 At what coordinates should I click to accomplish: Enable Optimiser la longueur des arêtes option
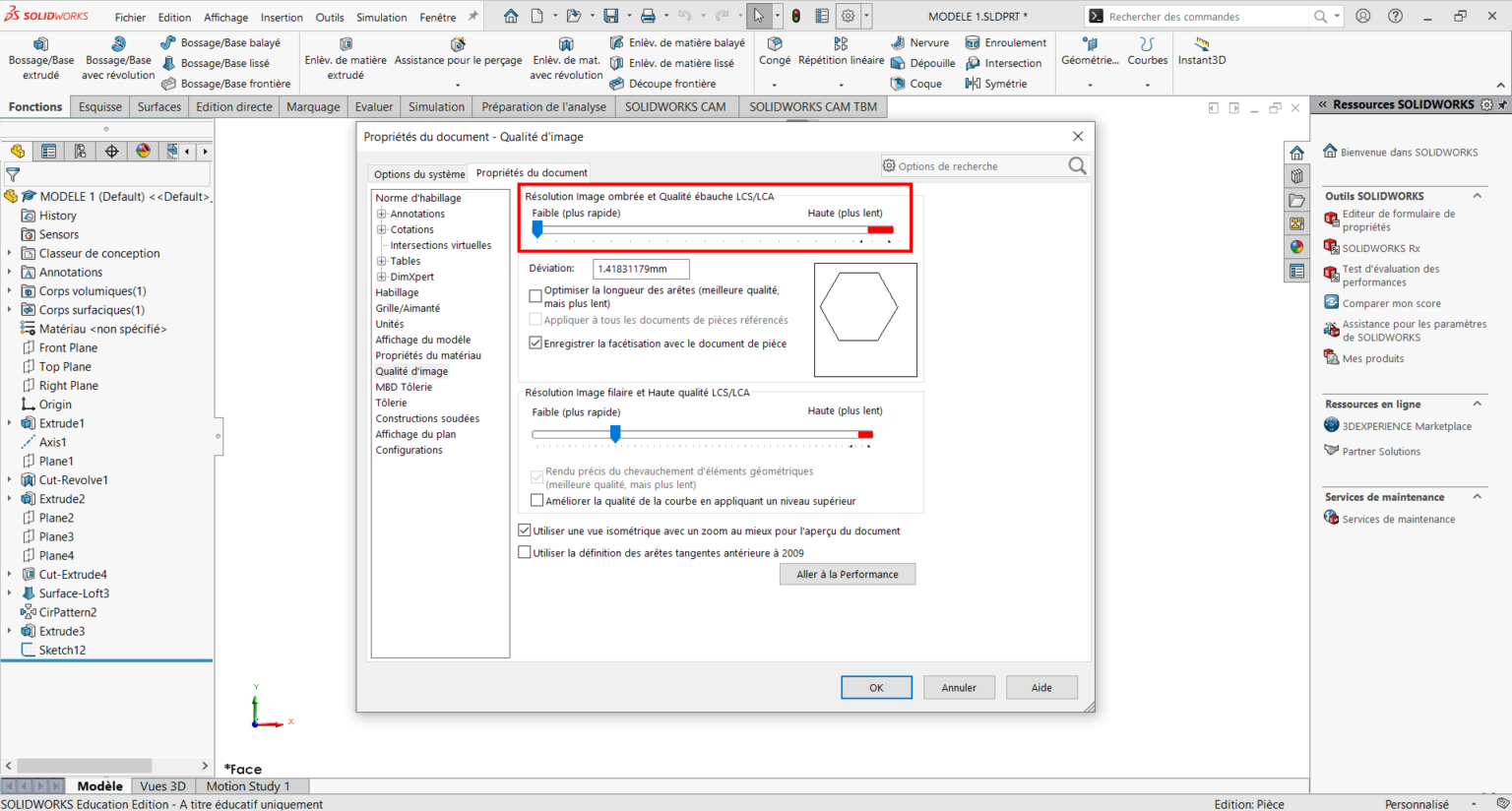click(x=535, y=294)
